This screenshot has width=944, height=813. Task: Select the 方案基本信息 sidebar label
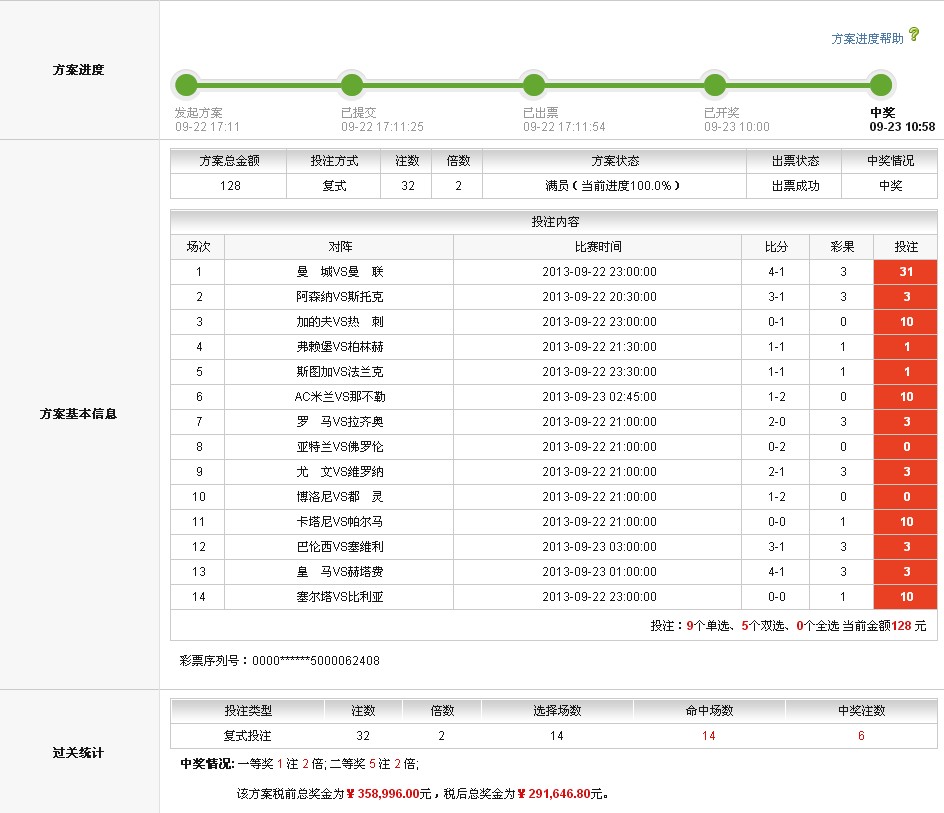tap(78, 413)
